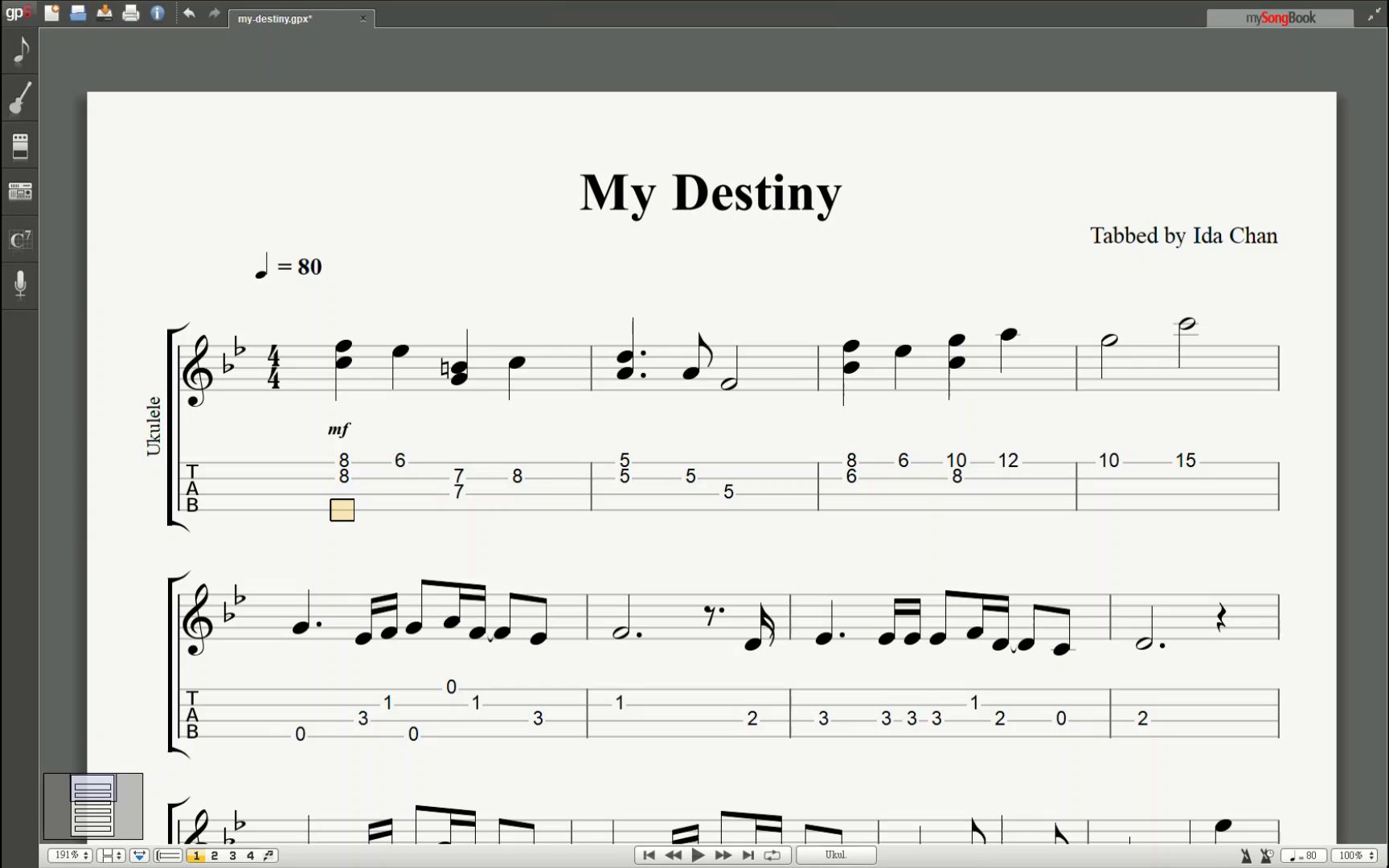The width and height of the screenshot is (1389, 868).
Task: Click the mf dynamic marking
Action: [x=338, y=429]
